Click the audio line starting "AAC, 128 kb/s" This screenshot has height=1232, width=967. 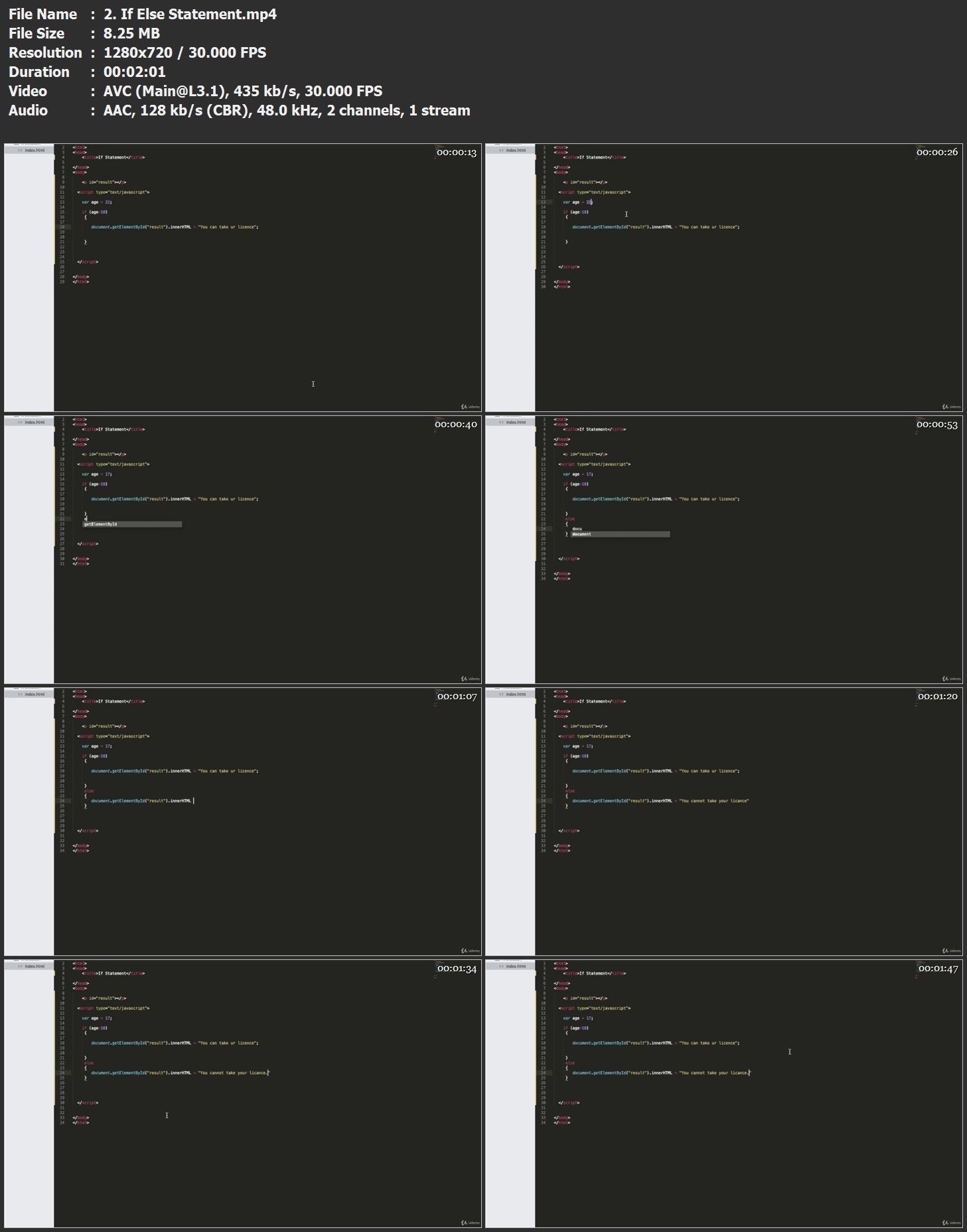coord(287,110)
